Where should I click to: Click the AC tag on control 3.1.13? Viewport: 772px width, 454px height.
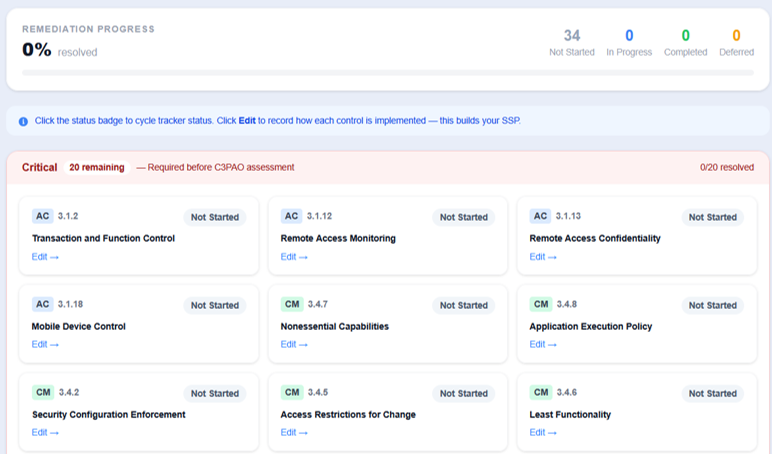(x=540, y=216)
